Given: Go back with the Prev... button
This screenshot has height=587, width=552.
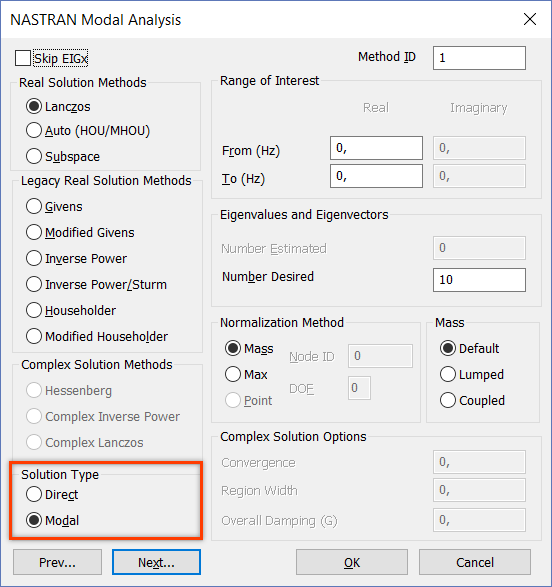Looking at the screenshot, I should [x=57, y=562].
